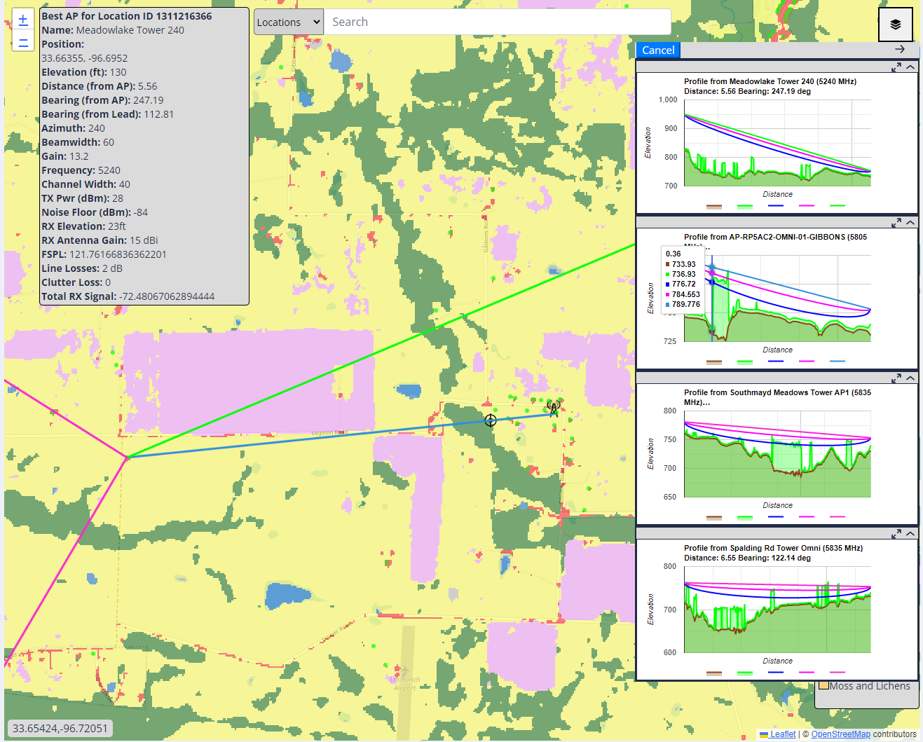This screenshot has height=742, width=923.
Task: Collapse the Southmayd Meadows Tower profile panel
Action: pyautogui.click(x=911, y=378)
